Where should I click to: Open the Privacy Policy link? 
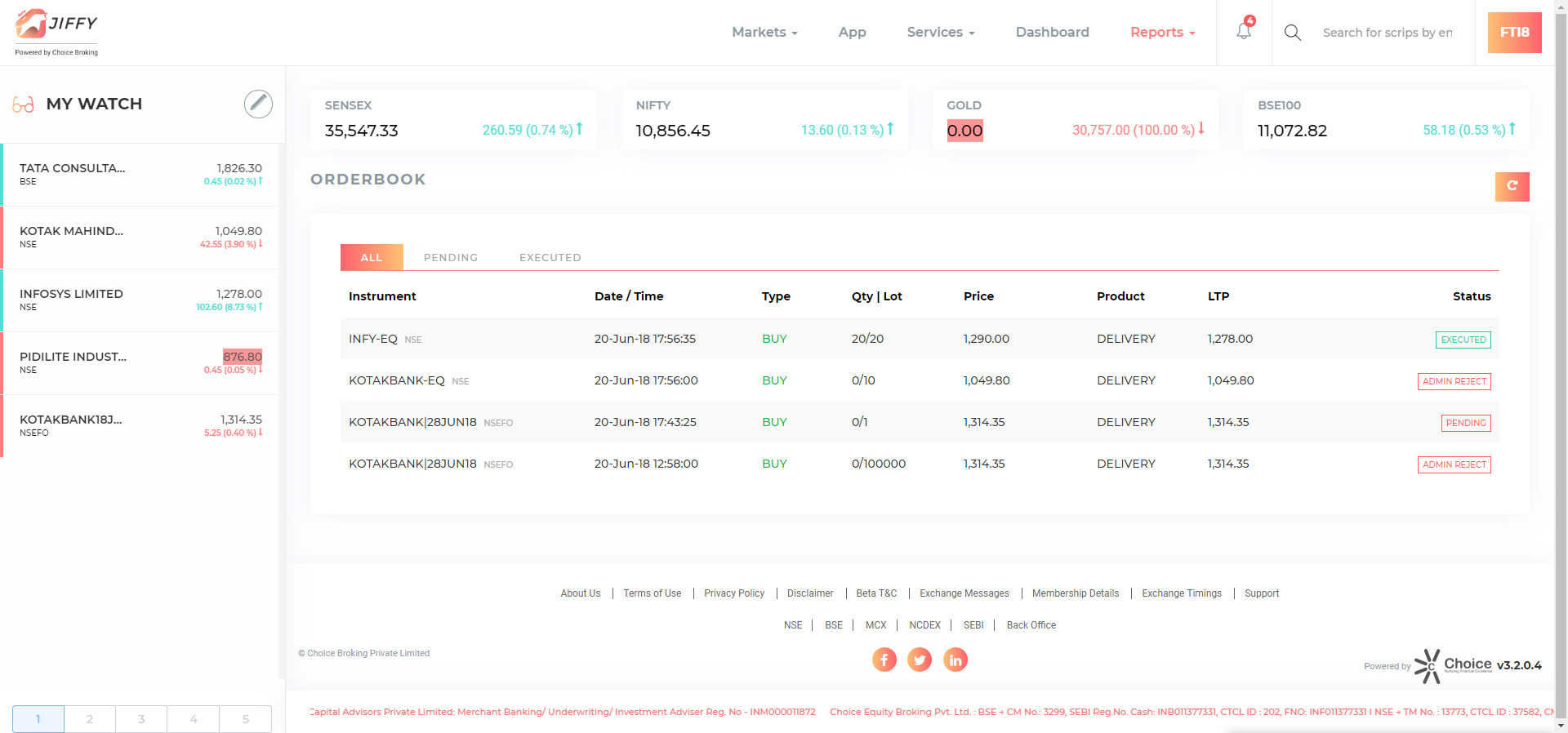click(734, 593)
